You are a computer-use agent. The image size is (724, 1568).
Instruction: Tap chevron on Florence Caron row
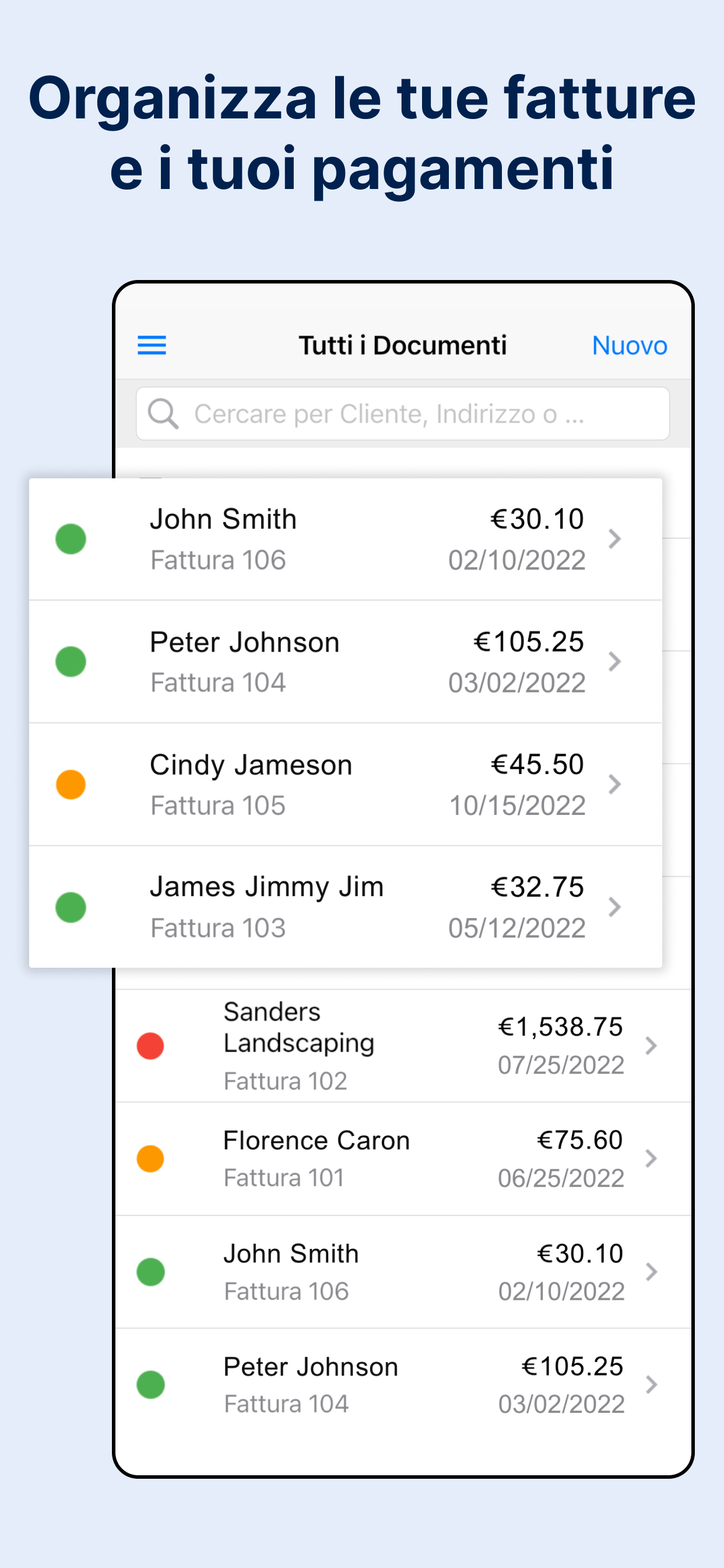tap(651, 1158)
